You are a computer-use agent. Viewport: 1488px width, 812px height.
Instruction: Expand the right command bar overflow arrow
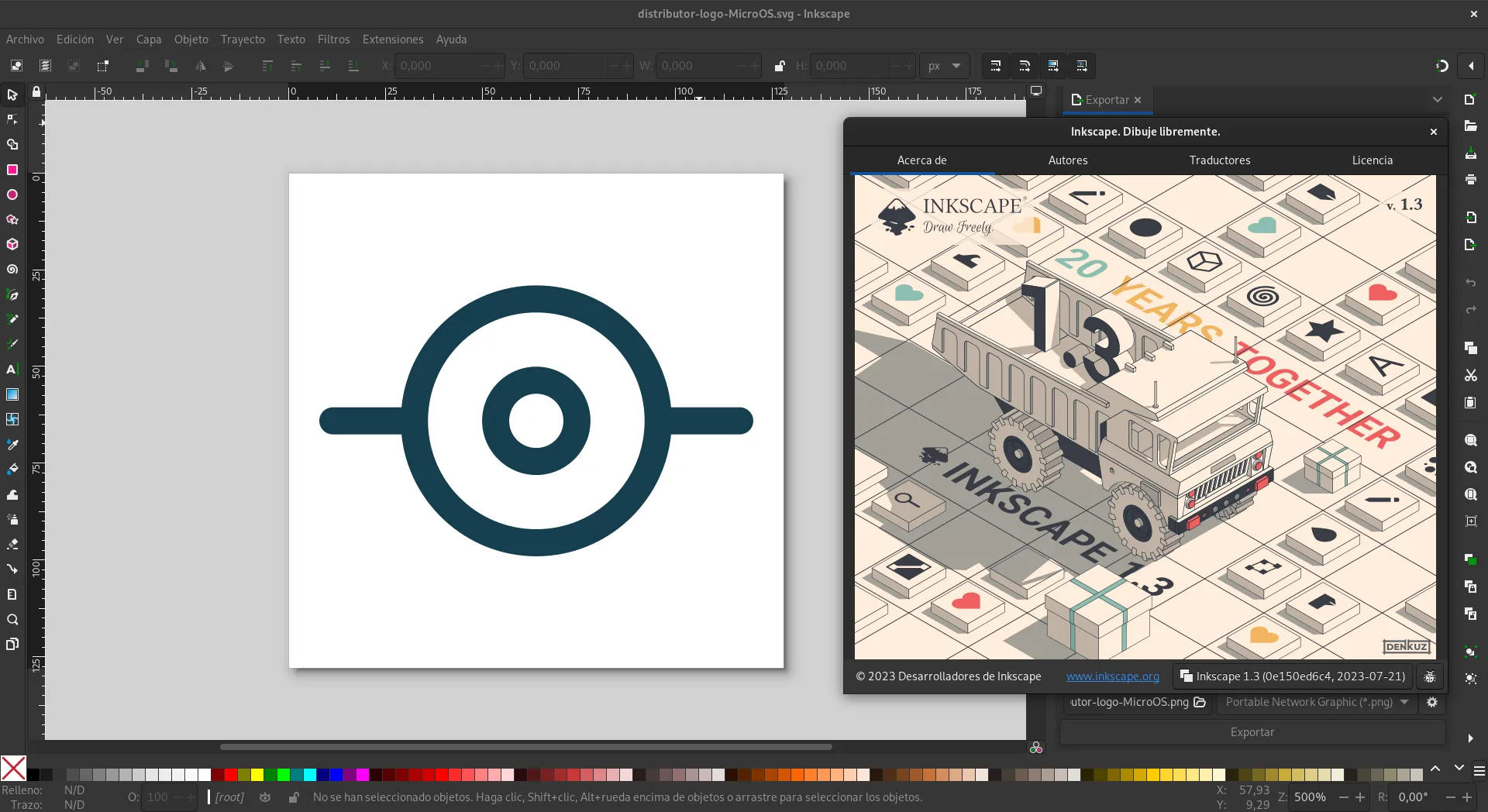coord(1471,738)
